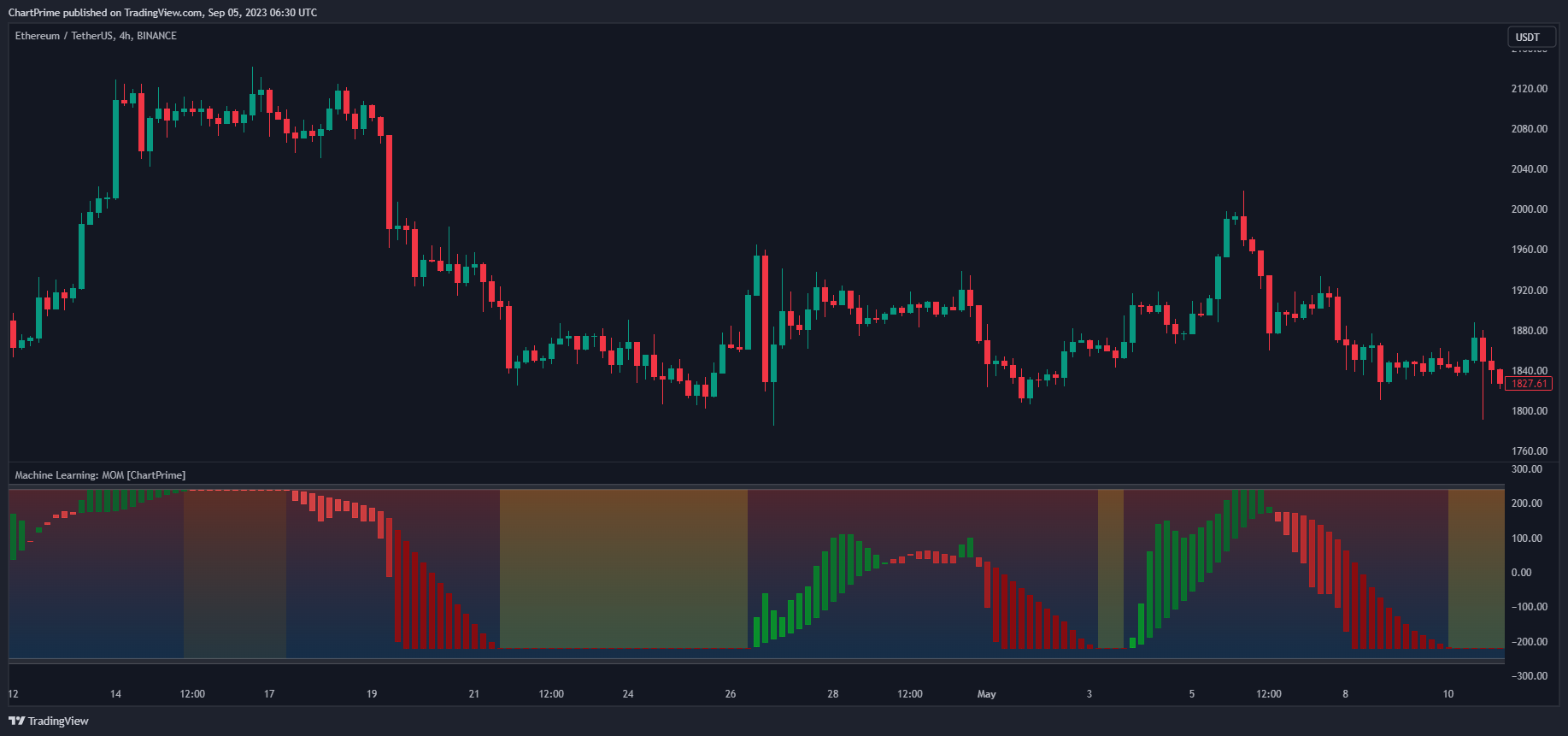
Task: Click the USDT currency button
Action: 1531,37
